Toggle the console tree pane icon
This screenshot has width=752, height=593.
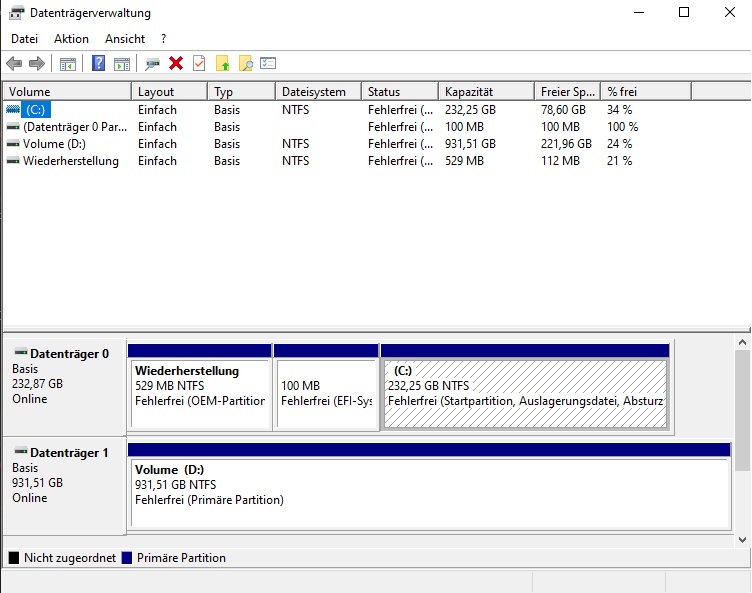click(x=68, y=63)
